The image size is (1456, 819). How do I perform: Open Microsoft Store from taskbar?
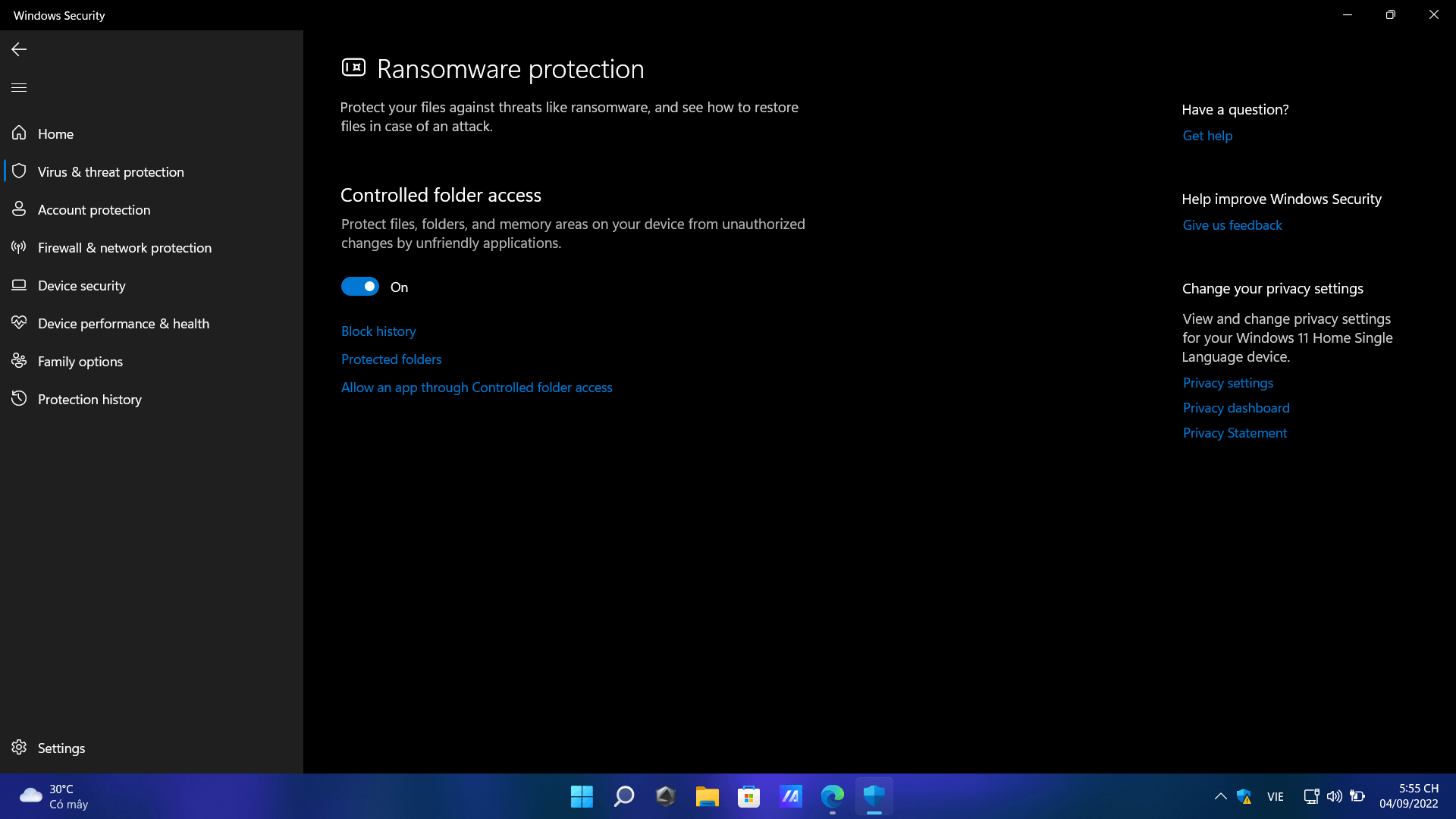pyautogui.click(x=748, y=796)
